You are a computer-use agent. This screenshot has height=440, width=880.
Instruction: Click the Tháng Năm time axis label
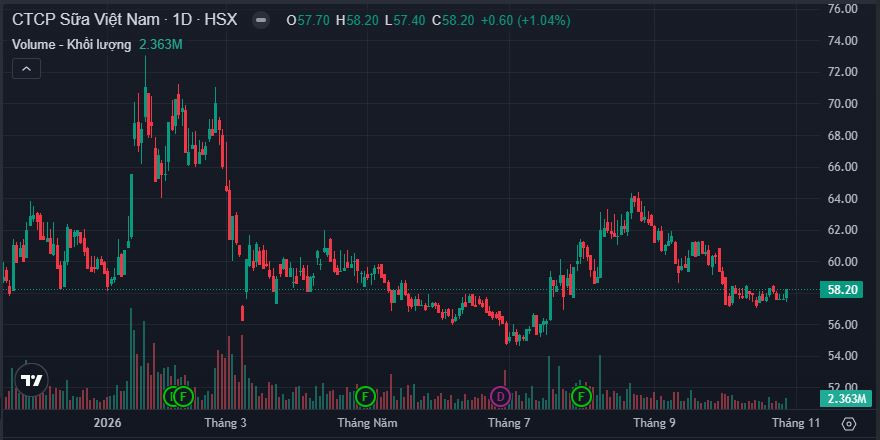coord(367,423)
